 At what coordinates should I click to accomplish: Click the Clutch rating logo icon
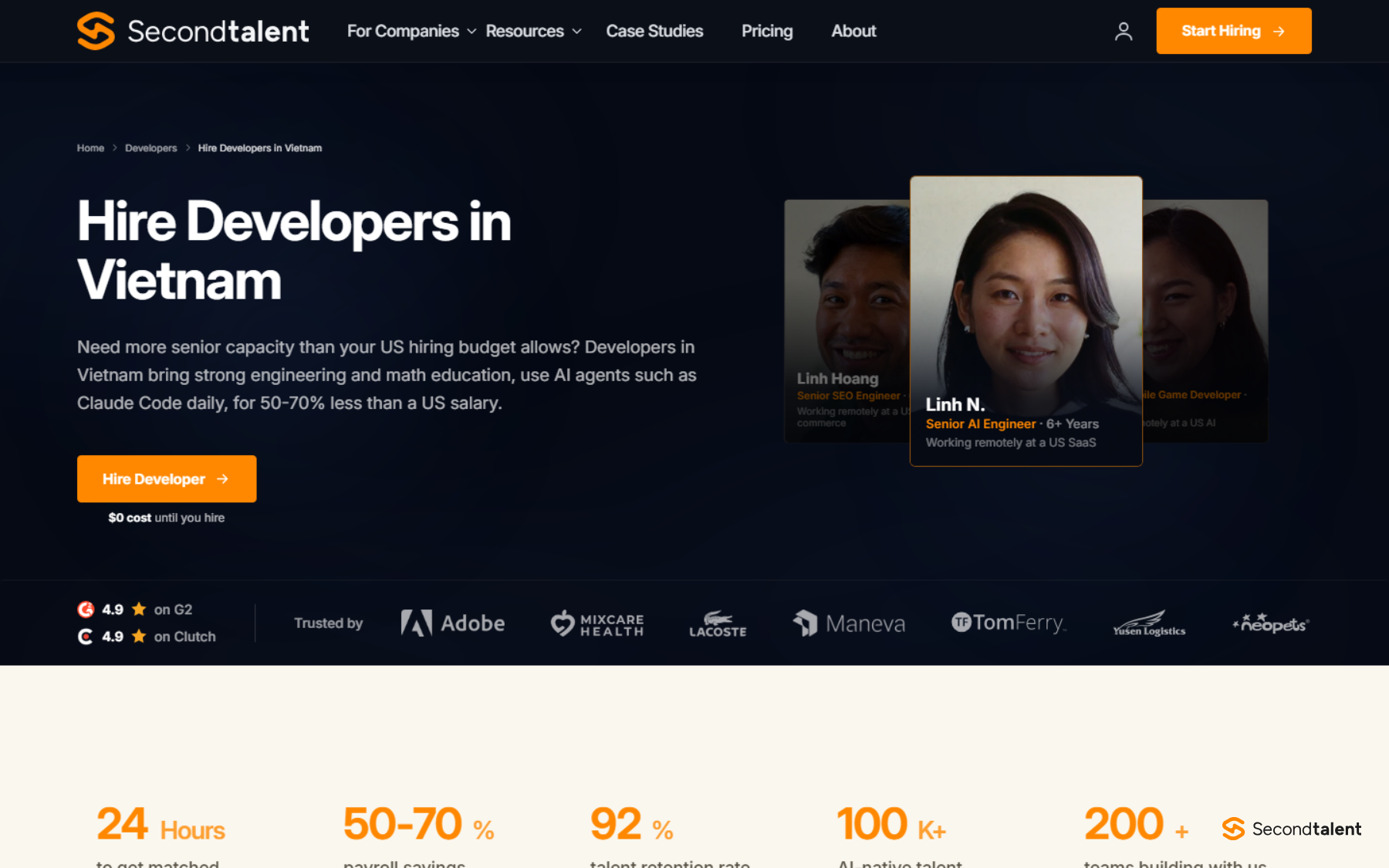click(x=86, y=637)
